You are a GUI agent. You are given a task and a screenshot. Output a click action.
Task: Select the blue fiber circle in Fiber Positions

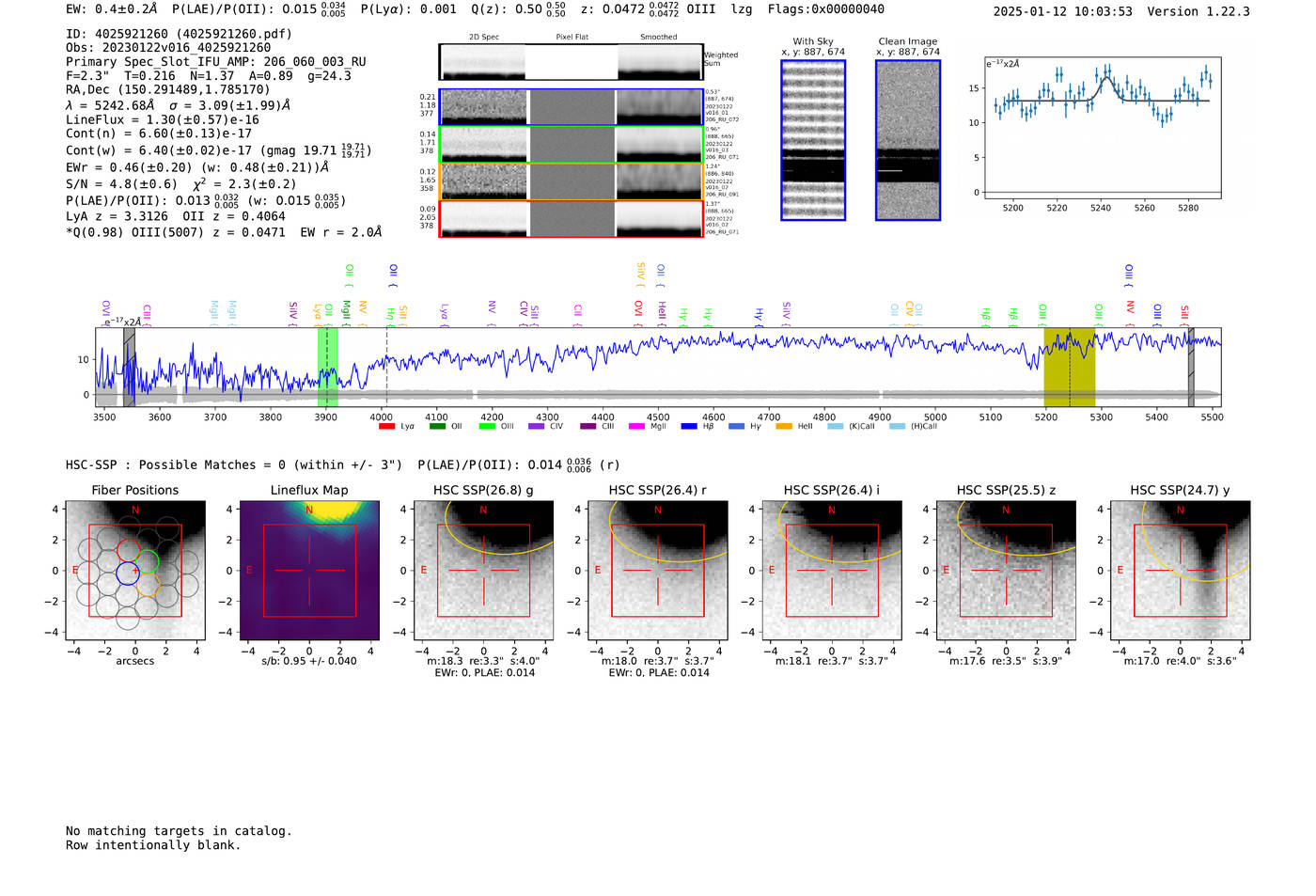(128, 573)
